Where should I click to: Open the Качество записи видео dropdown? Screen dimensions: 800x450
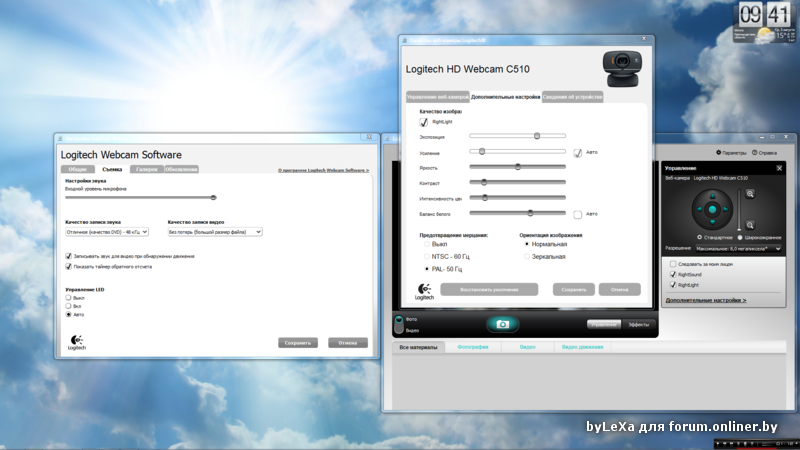coord(215,232)
